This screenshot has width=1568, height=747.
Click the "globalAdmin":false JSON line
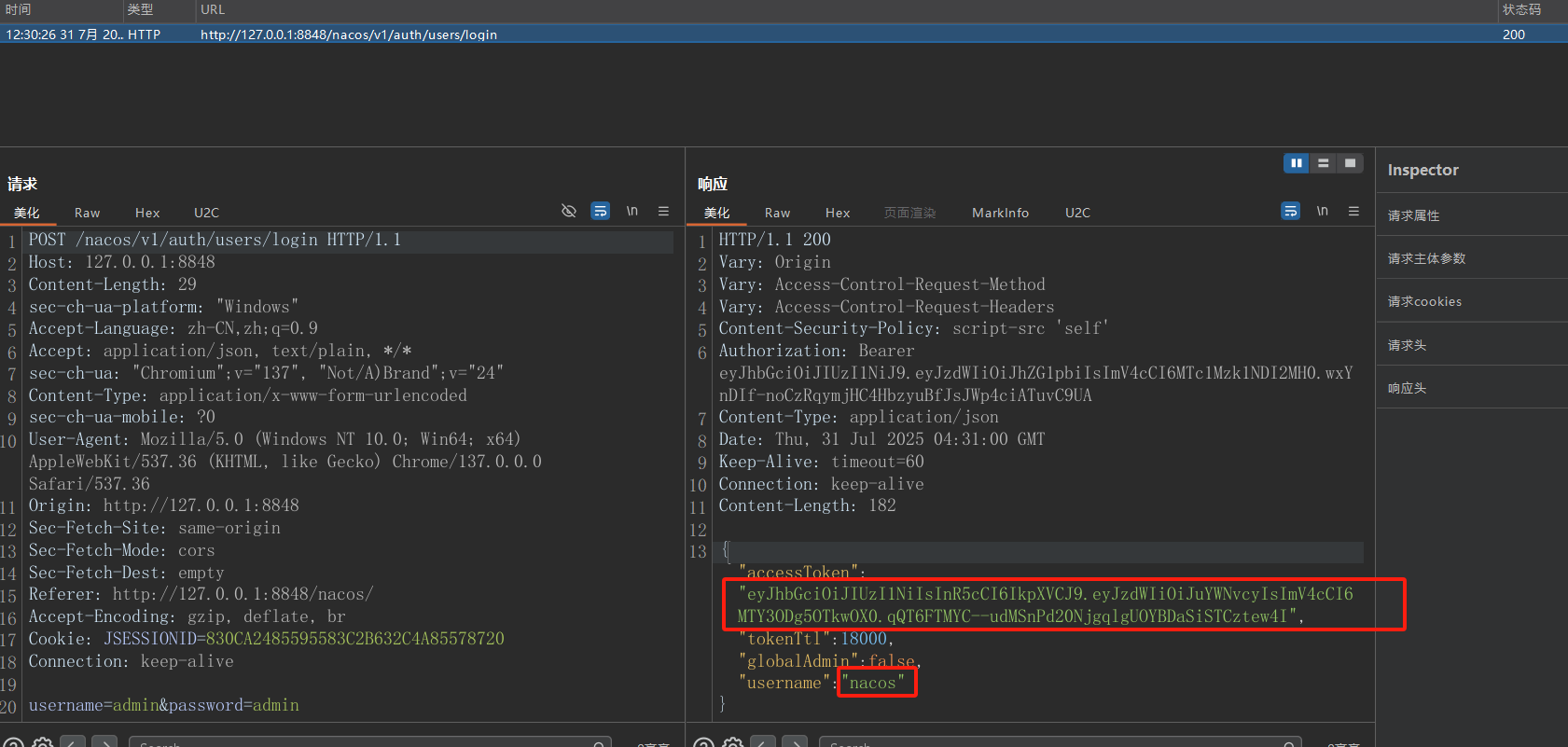pyautogui.click(x=830, y=661)
